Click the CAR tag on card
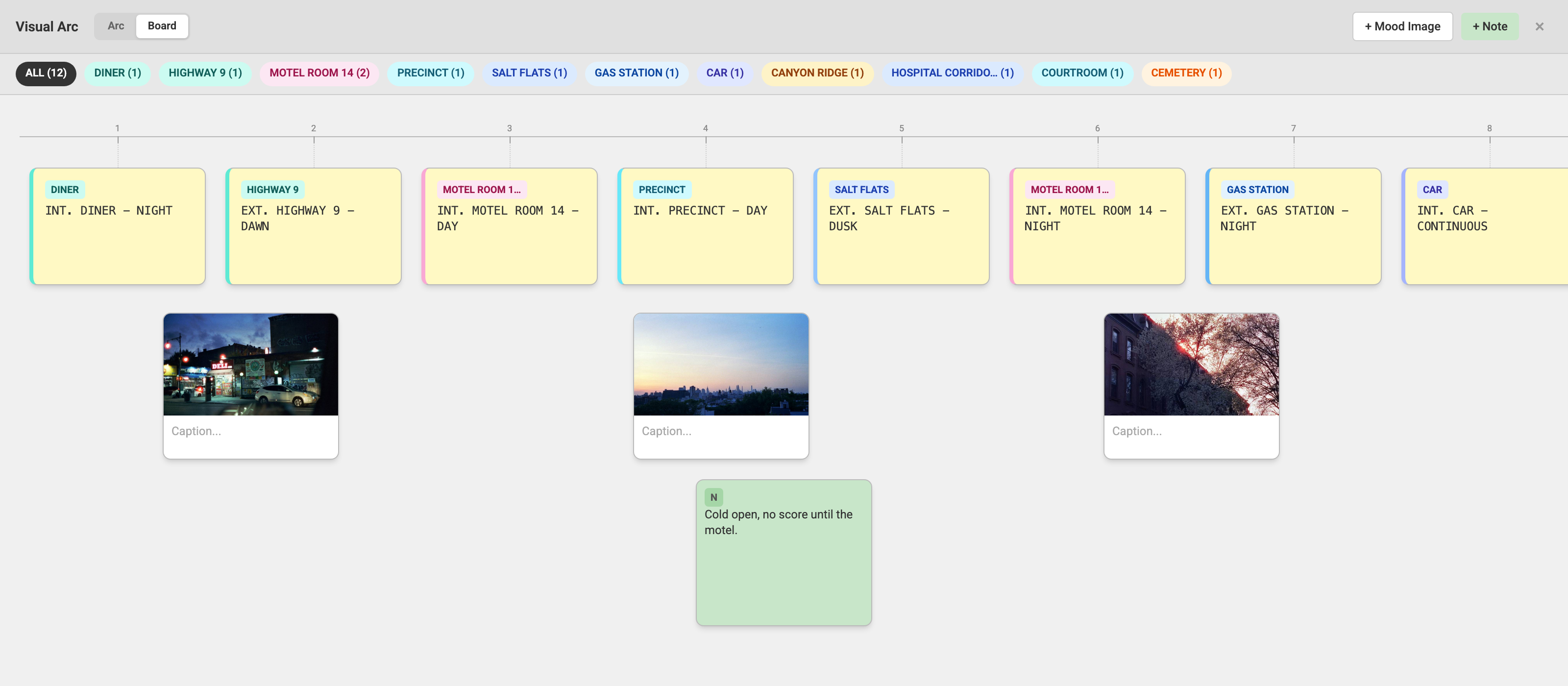Screen dimensions: 1568x686 point(1432,189)
